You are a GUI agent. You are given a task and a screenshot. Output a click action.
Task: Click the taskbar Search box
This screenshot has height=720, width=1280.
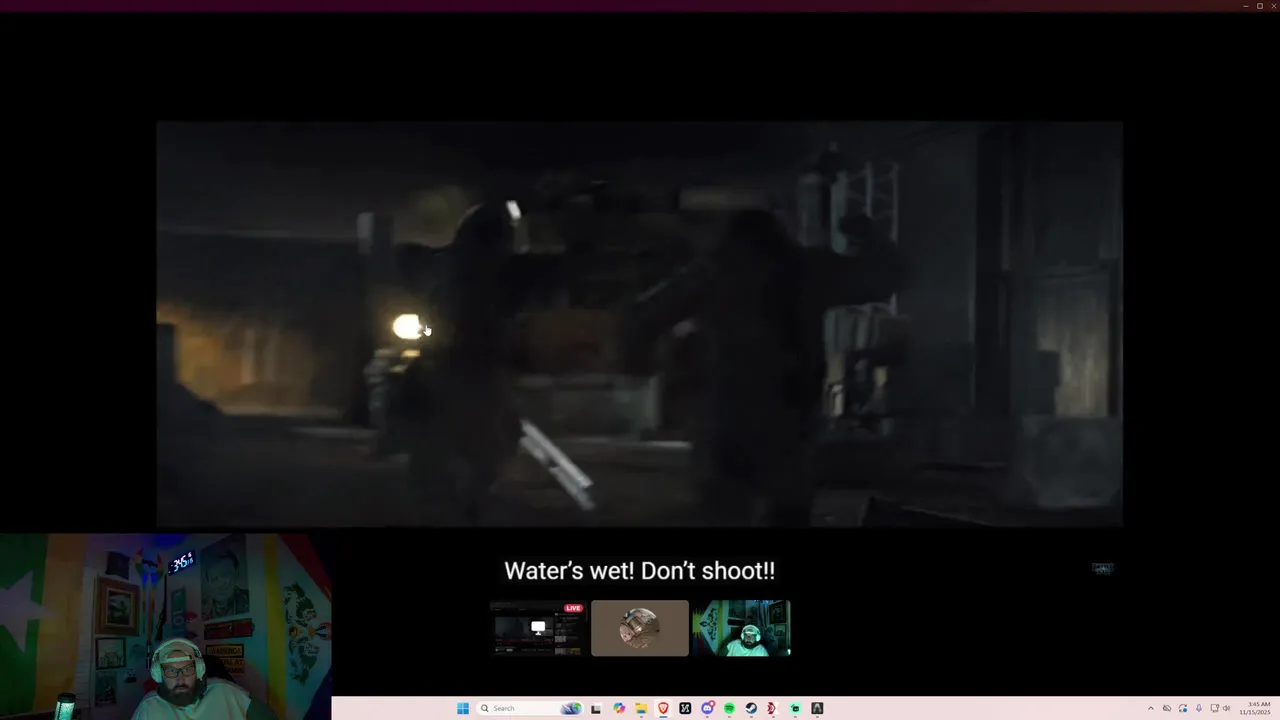530,708
